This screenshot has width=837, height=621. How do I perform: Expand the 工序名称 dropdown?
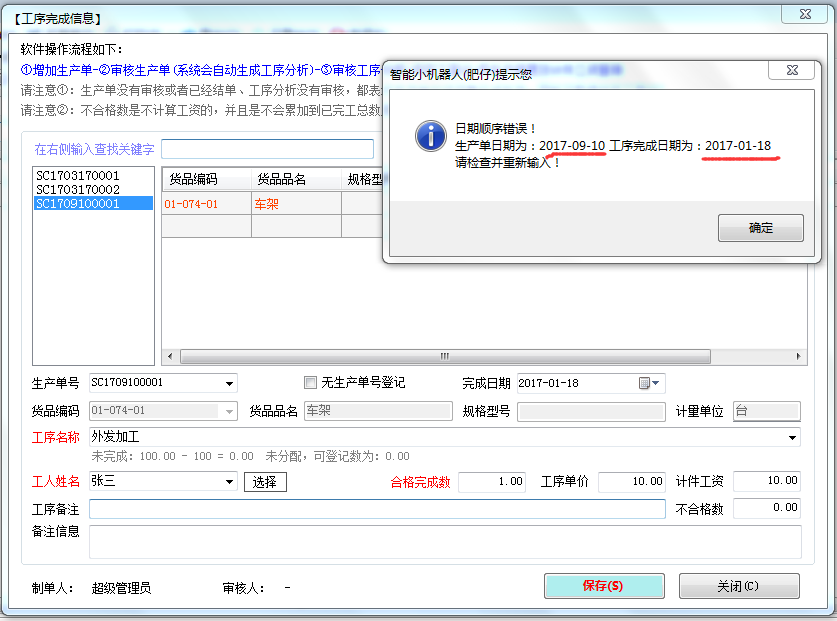coord(793,438)
